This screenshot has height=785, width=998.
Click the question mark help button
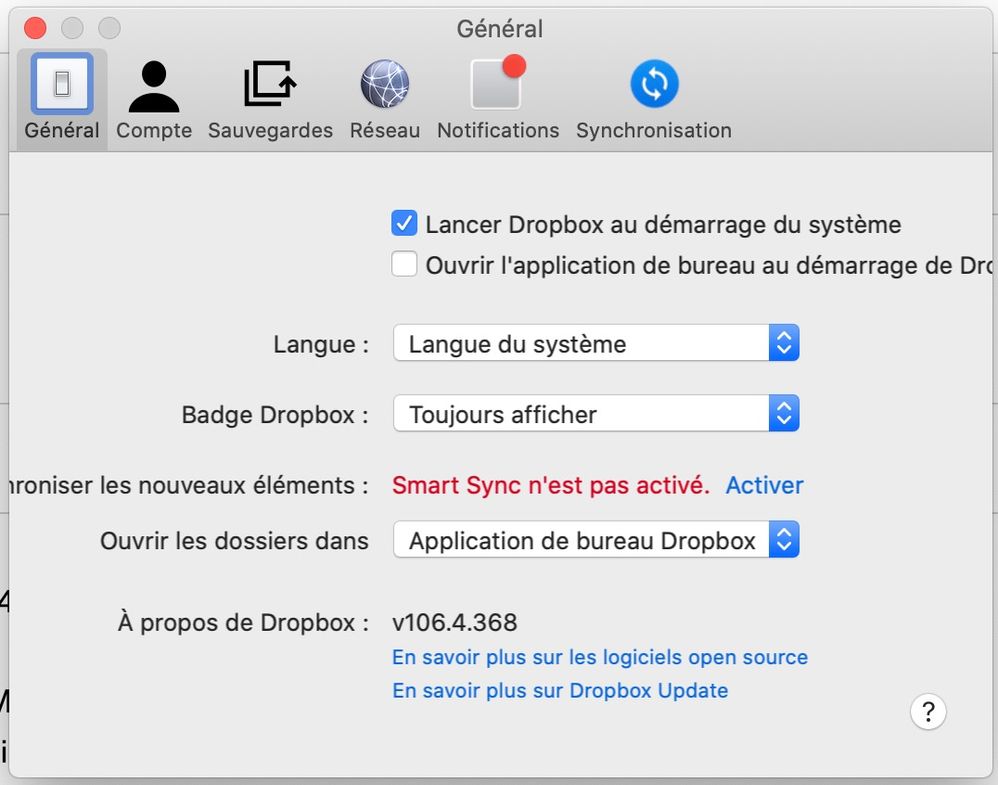click(x=928, y=712)
